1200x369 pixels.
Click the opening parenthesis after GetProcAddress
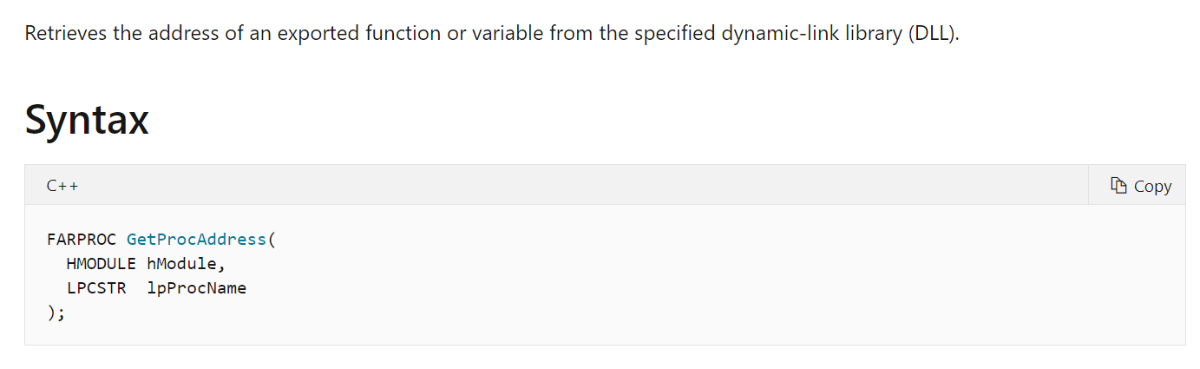click(271, 240)
